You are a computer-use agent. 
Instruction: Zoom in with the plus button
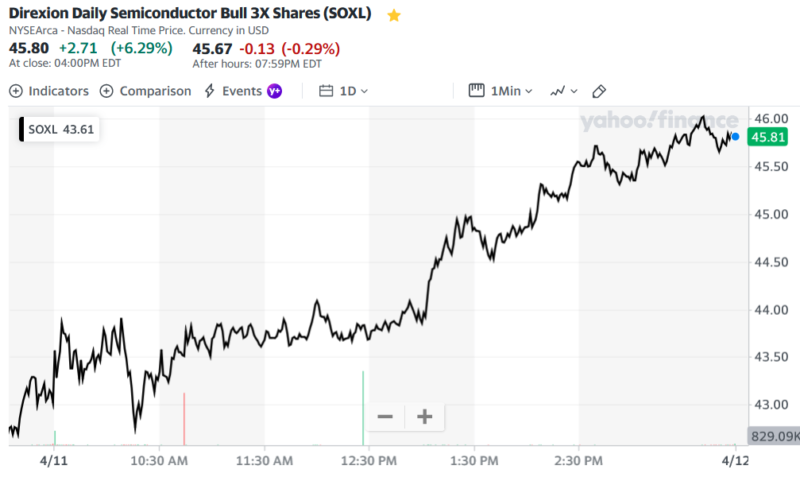pyautogui.click(x=424, y=417)
